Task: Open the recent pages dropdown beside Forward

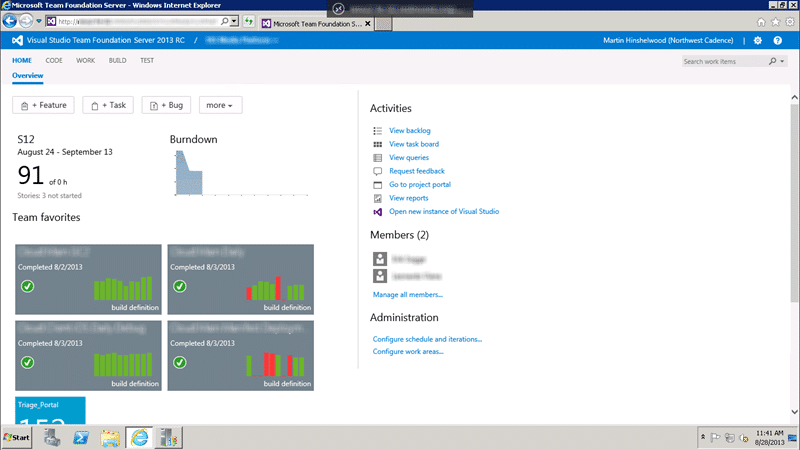Action: [39, 21]
